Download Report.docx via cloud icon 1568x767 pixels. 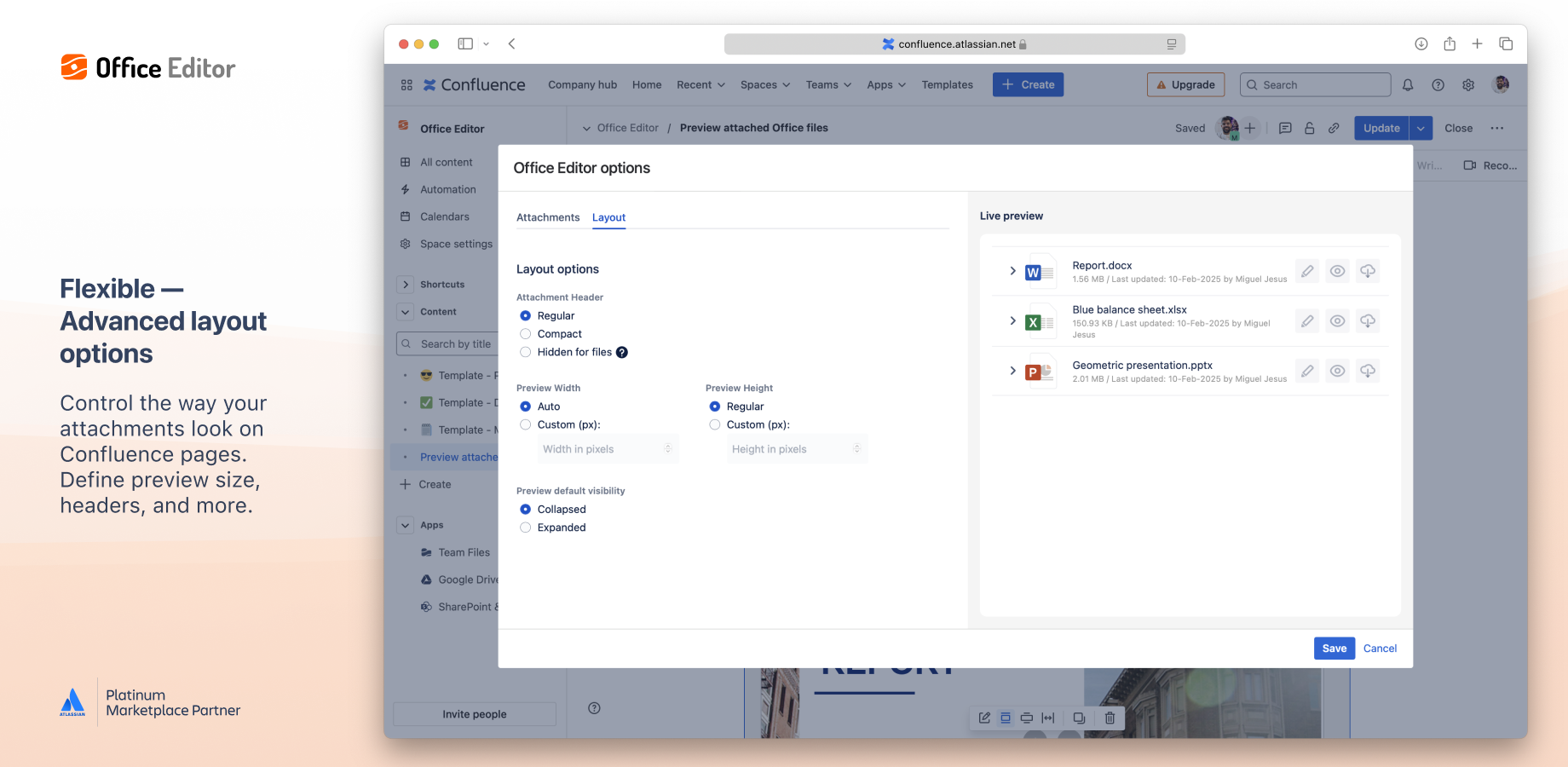(1368, 271)
